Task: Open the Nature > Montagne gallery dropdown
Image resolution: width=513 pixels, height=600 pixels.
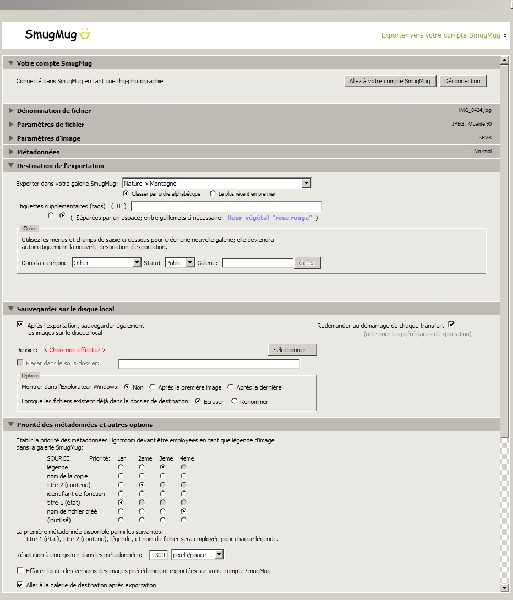Action: click(306, 183)
